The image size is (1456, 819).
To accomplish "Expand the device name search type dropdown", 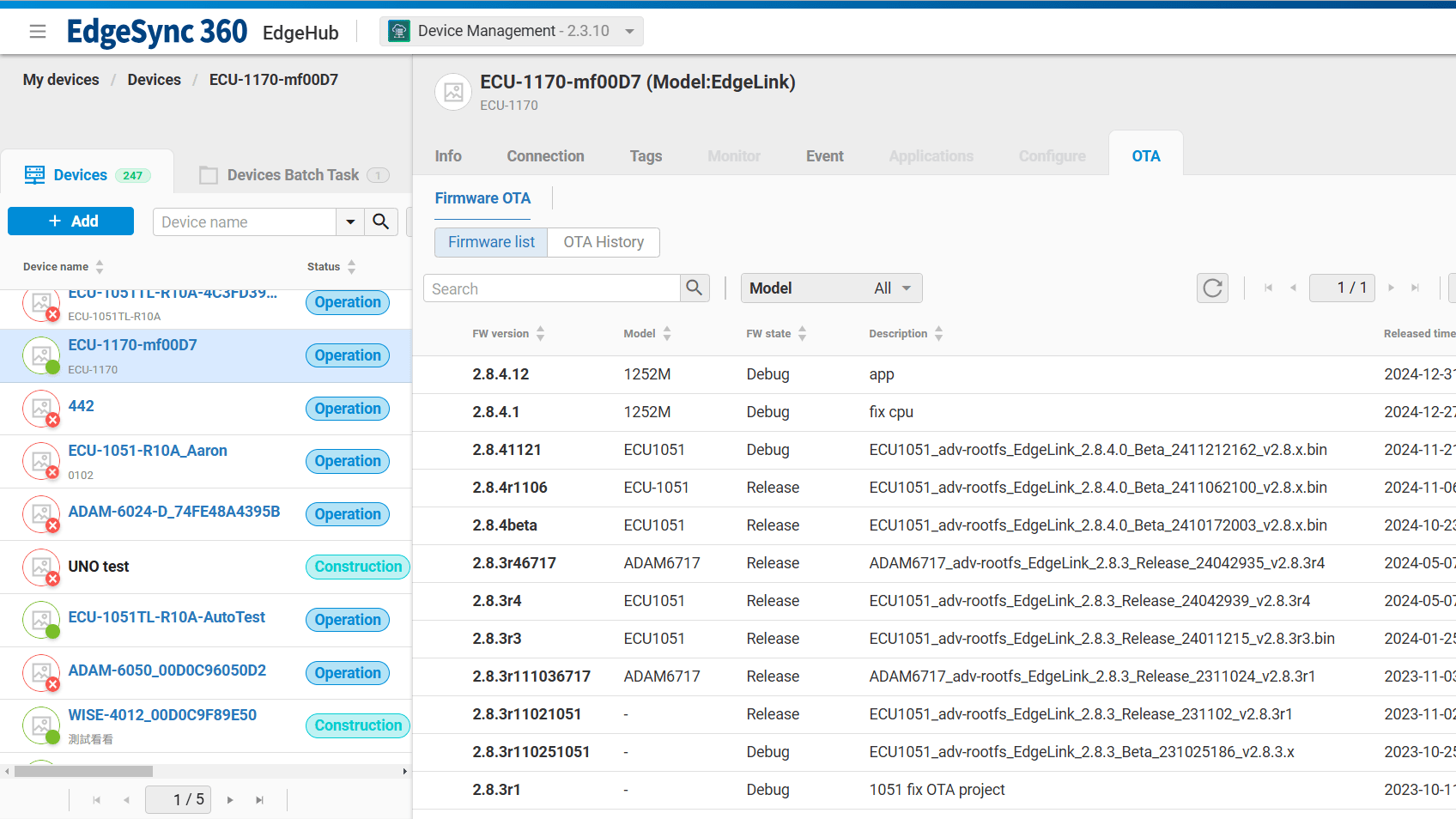I will (x=350, y=221).
